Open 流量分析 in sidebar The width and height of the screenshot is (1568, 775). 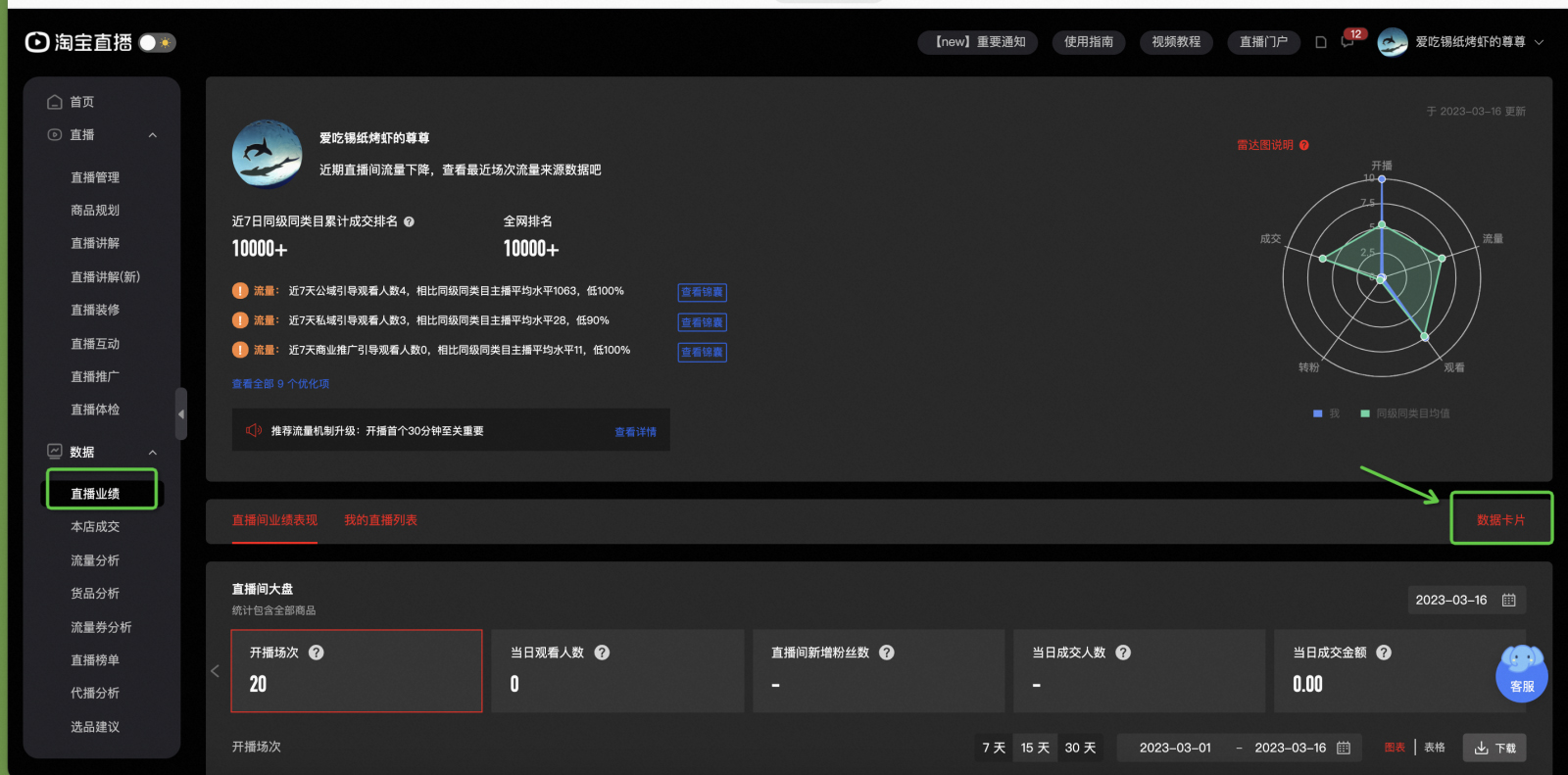click(x=95, y=560)
